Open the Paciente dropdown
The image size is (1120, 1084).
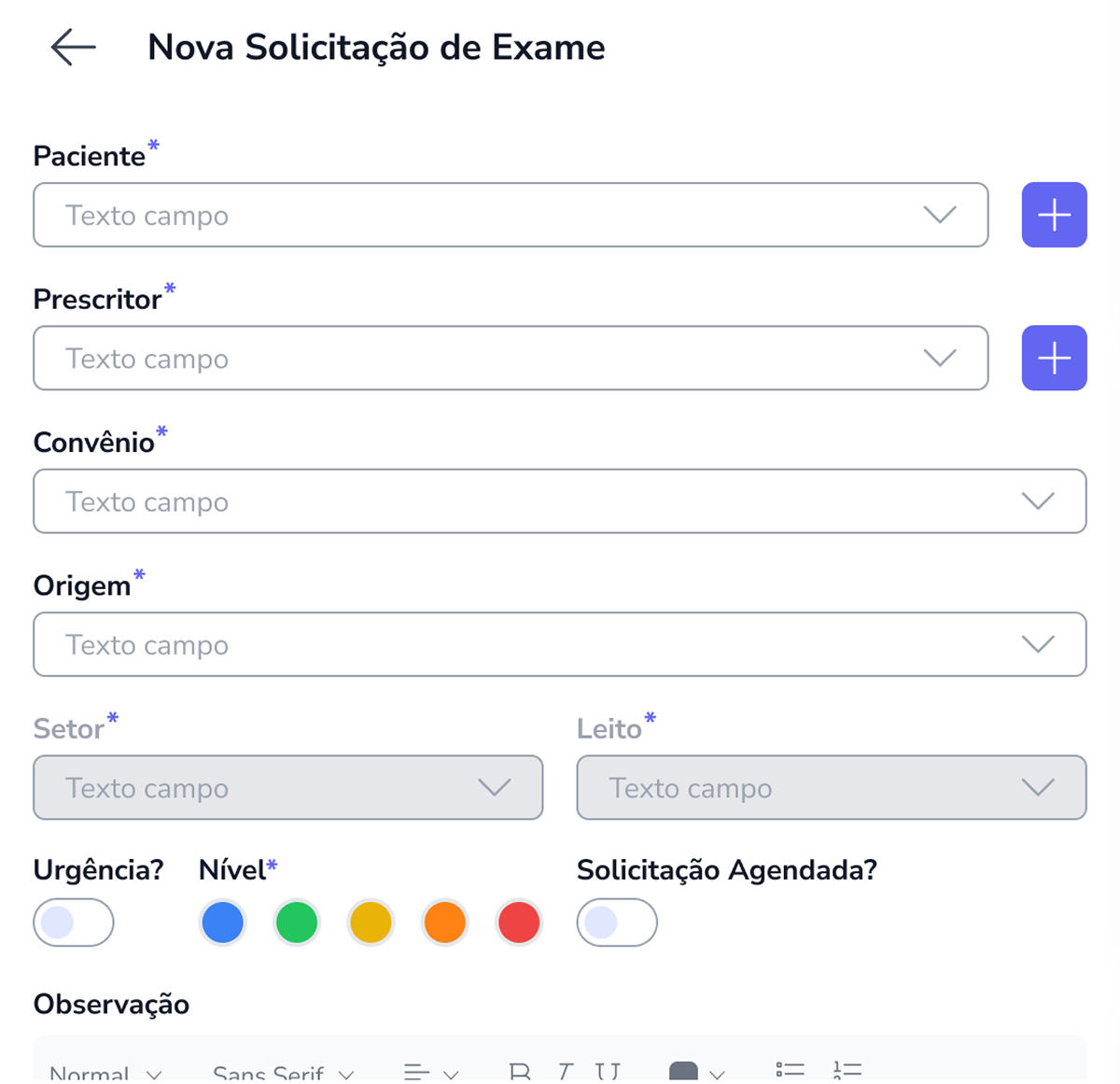tap(510, 216)
